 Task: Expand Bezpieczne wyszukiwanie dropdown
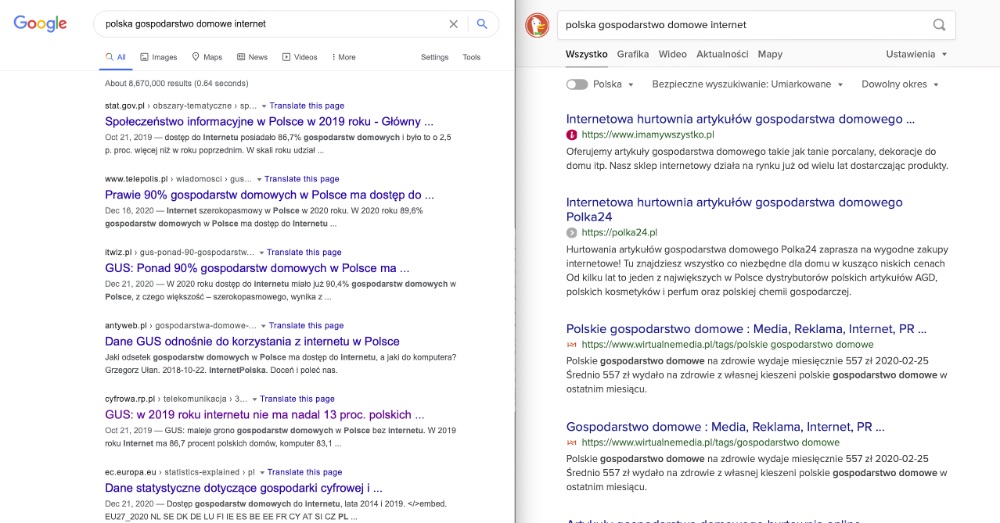pyautogui.click(x=747, y=85)
